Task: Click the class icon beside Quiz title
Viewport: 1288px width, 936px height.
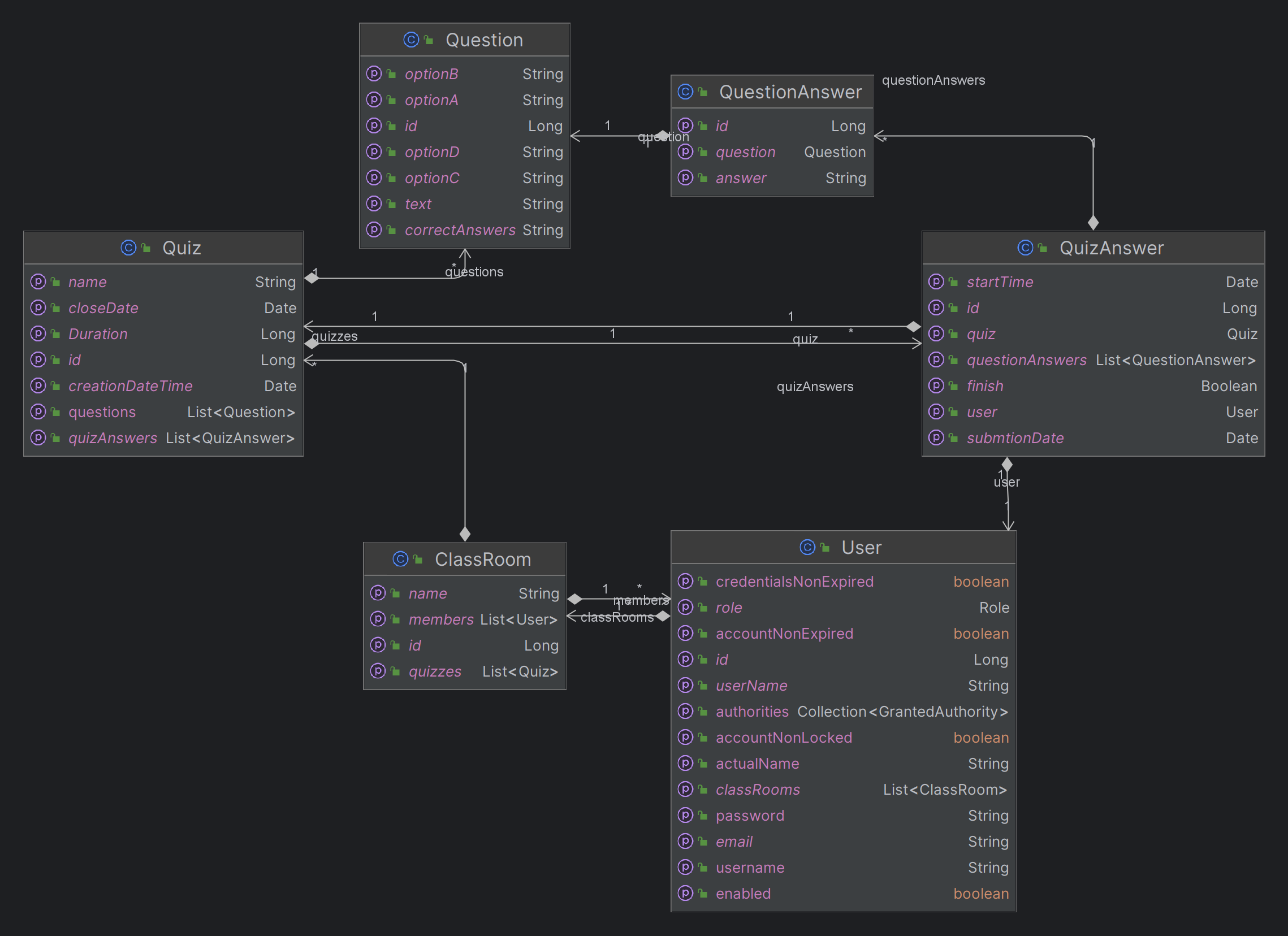Action: 128,248
